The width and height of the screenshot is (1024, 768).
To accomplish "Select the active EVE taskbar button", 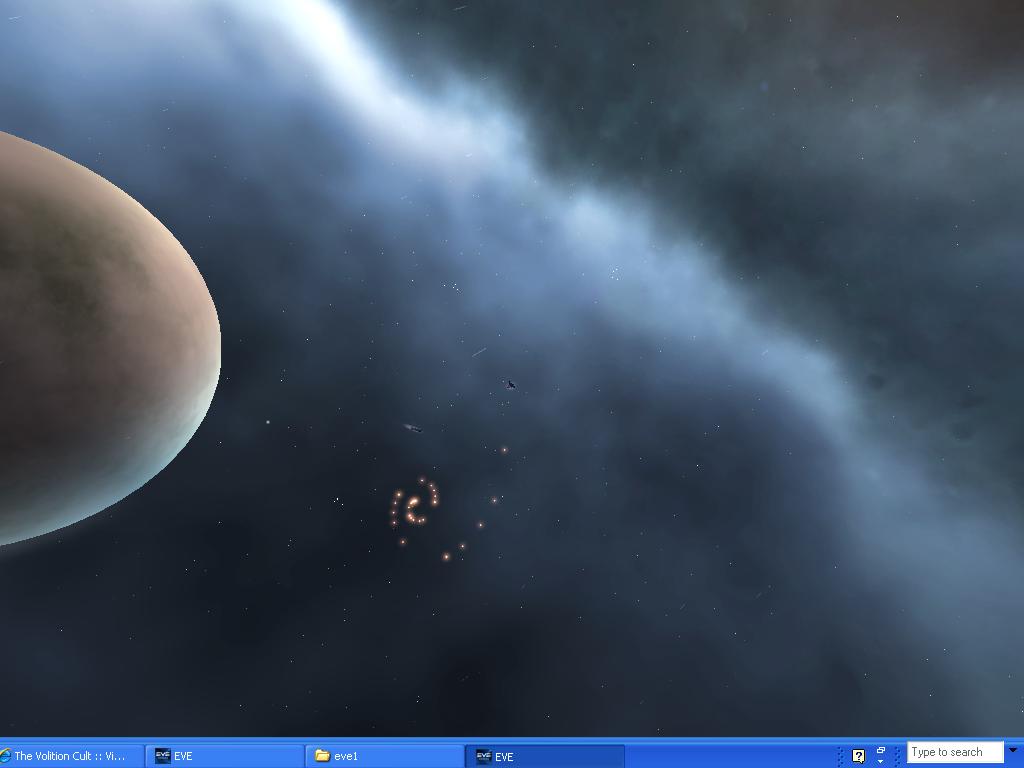I will click(x=545, y=756).
